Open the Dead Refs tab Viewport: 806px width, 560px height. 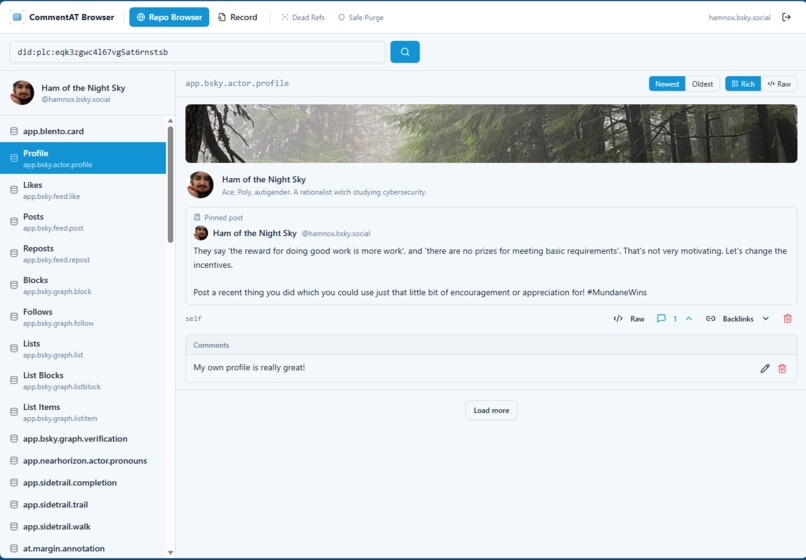tap(303, 17)
